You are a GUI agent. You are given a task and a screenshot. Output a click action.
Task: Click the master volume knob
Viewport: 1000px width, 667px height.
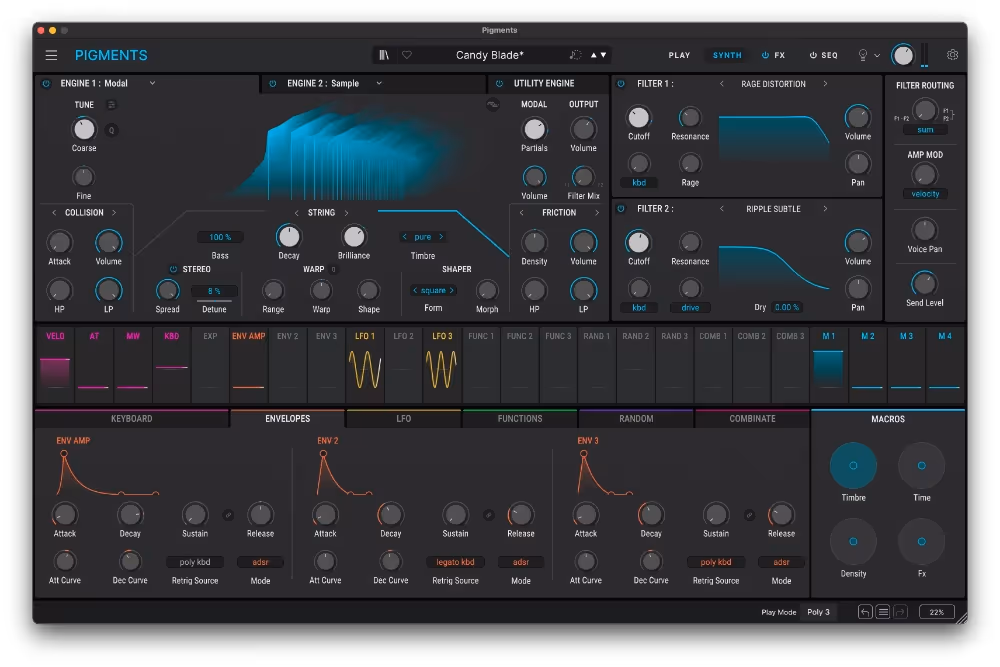(903, 55)
